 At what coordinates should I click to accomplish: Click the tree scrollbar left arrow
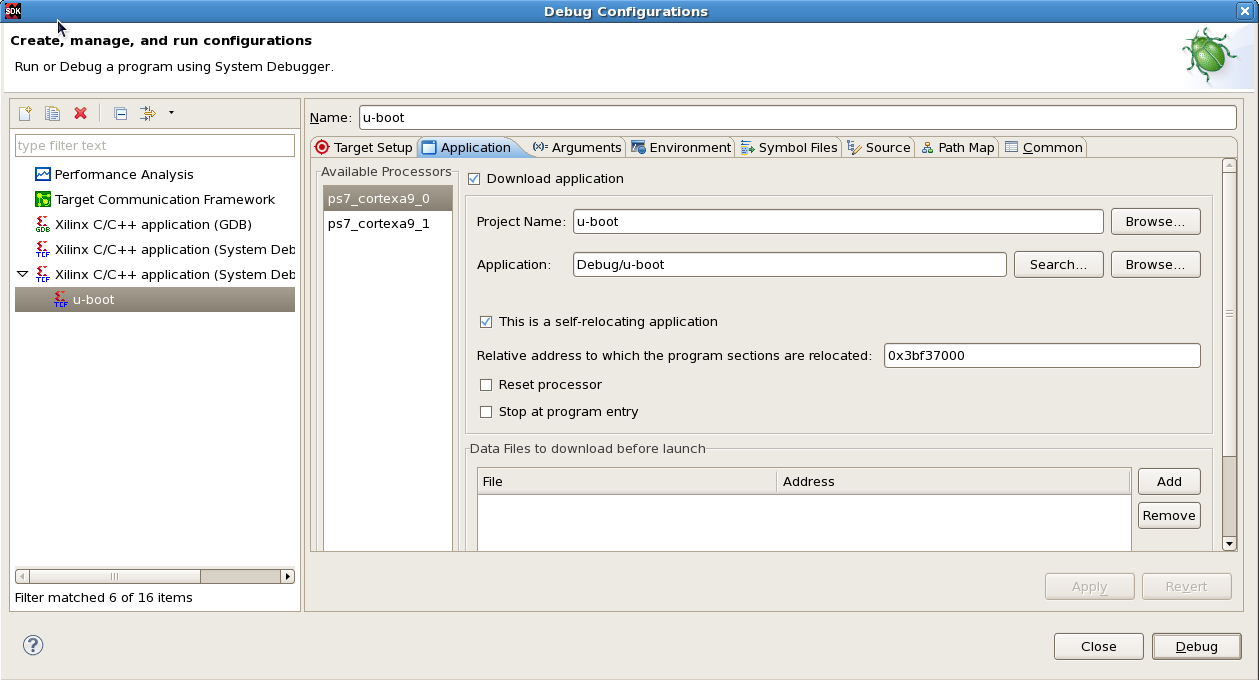[22, 576]
